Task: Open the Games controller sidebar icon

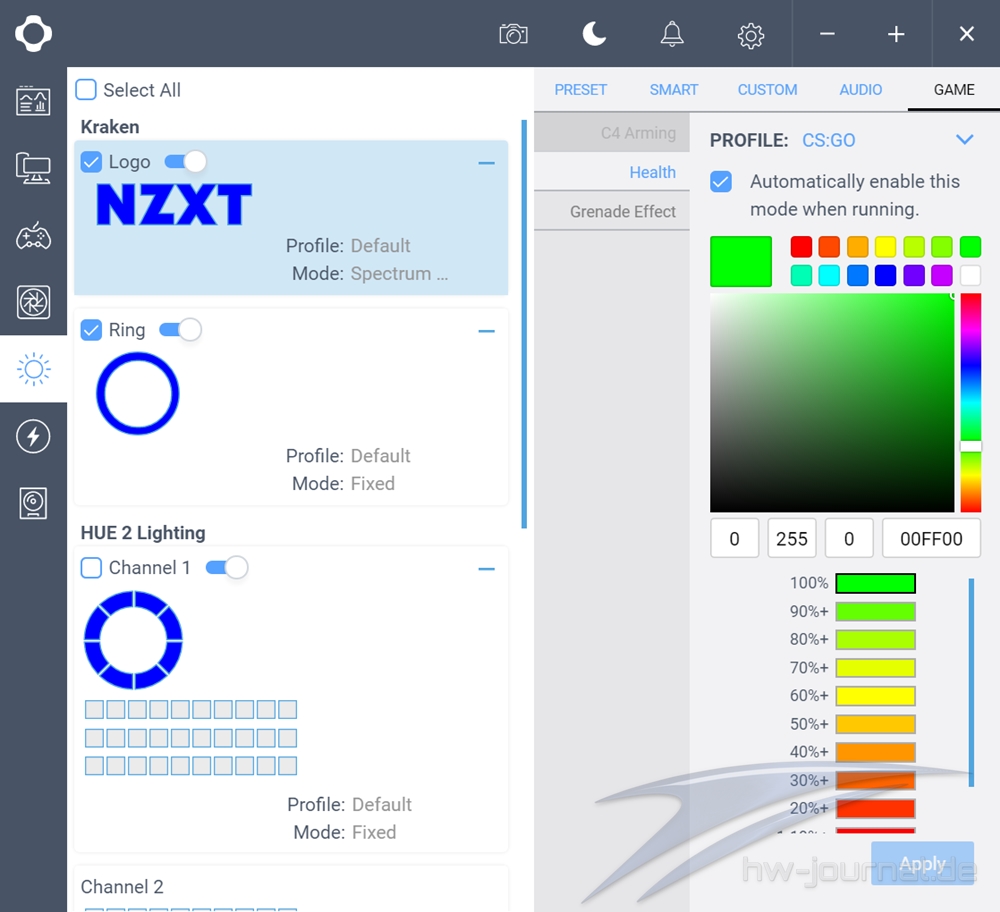Action: [33, 236]
